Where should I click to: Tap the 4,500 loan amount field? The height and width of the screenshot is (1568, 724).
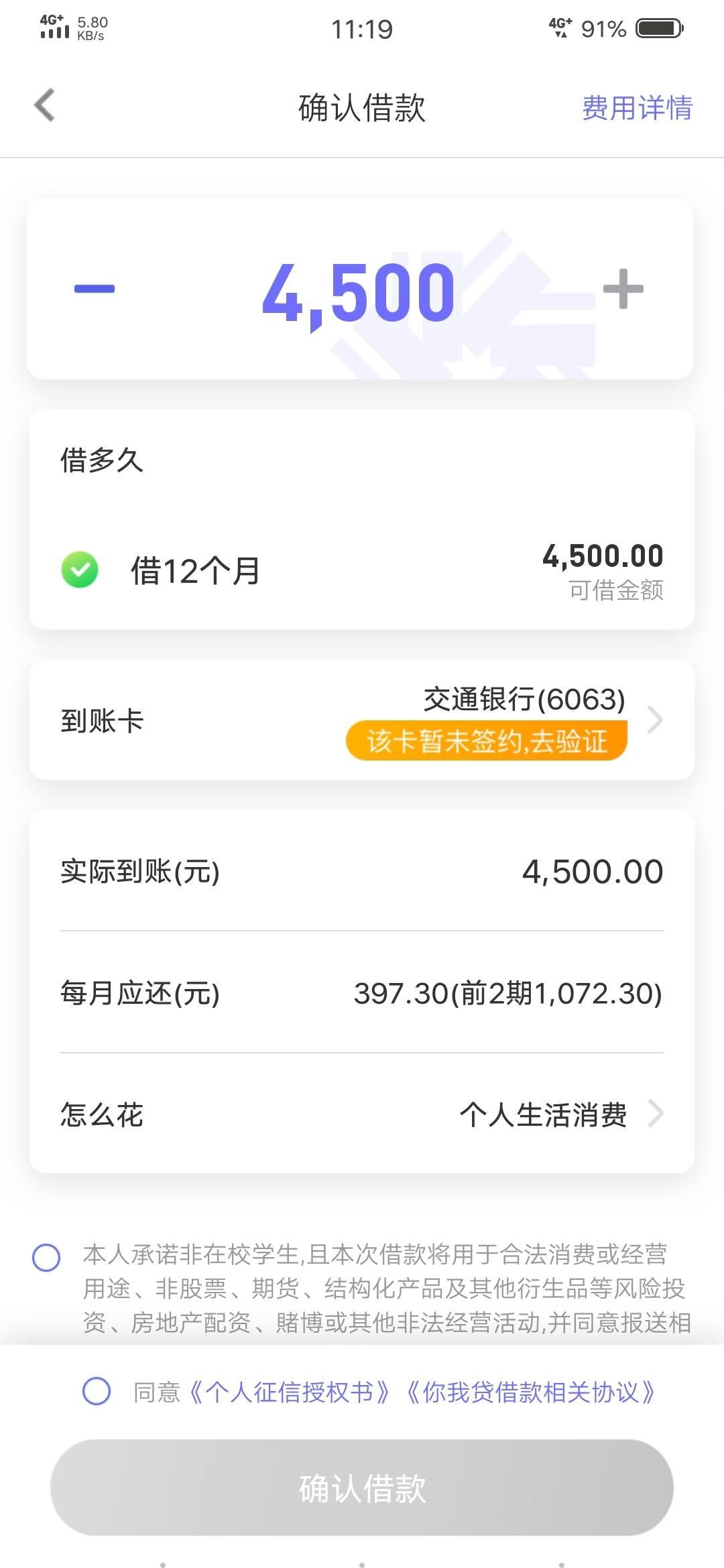(359, 291)
